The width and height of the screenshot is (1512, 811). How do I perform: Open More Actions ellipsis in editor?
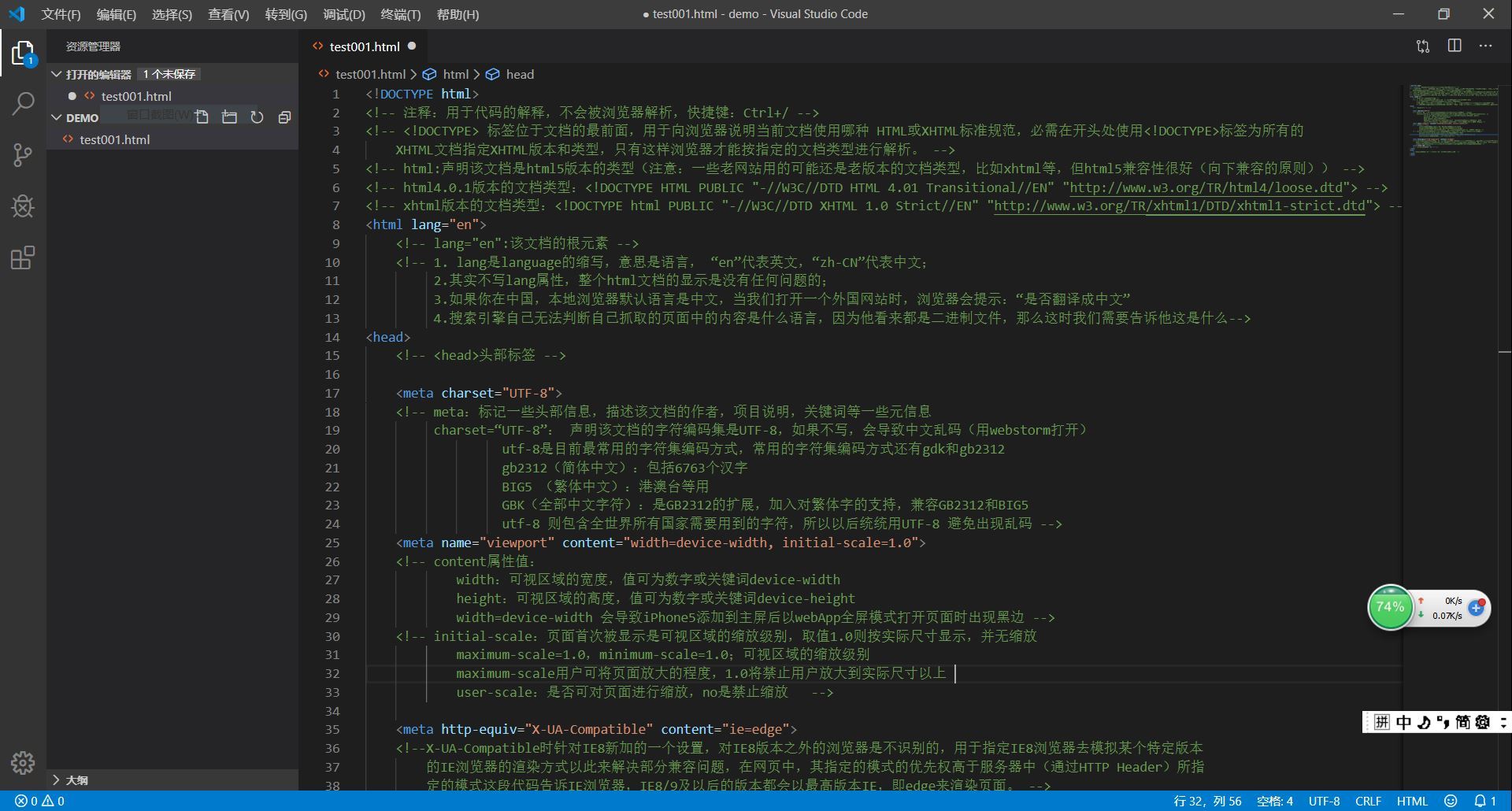tap(1485, 46)
